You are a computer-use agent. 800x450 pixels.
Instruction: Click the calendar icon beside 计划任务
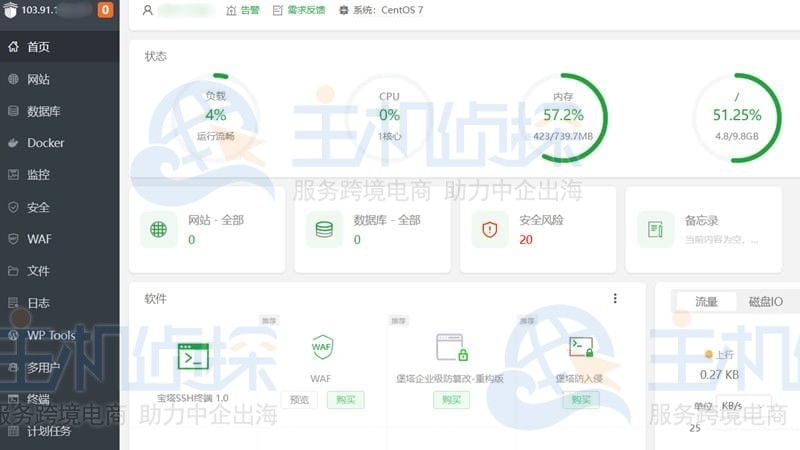(x=13, y=431)
